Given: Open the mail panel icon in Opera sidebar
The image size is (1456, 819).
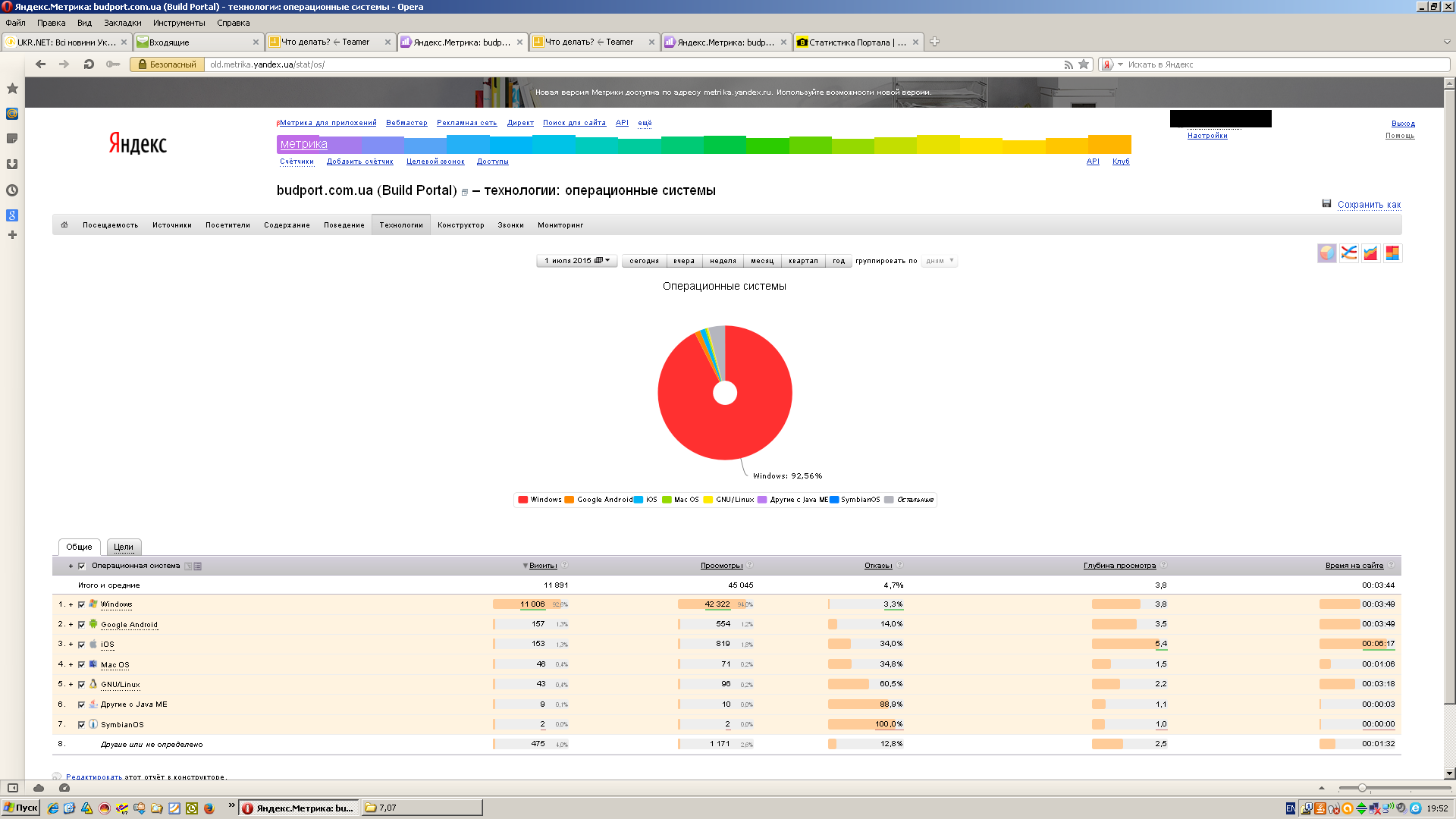Looking at the screenshot, I should tap(12, 114).
